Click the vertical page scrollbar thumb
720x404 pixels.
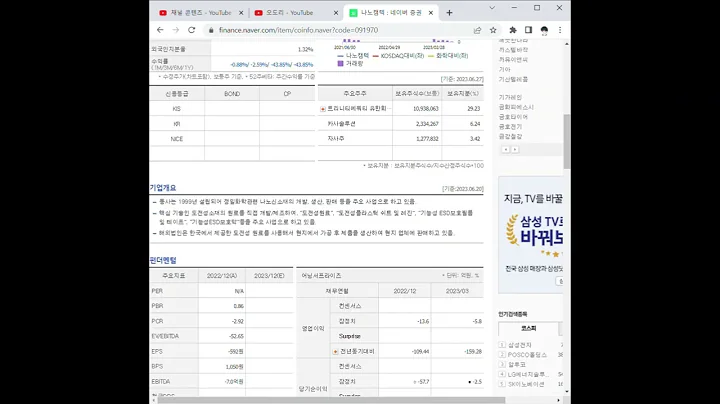pyautogui.click(x=567, y=141)
